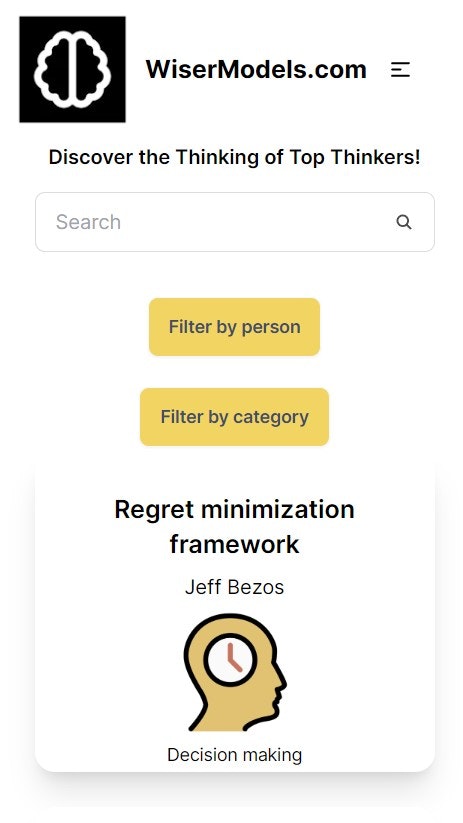This screenshot has height=823, width=463.
Task: Click the card's white area beside Jeff Bezos
Action: pyautogui.click(x=357, y=587)
